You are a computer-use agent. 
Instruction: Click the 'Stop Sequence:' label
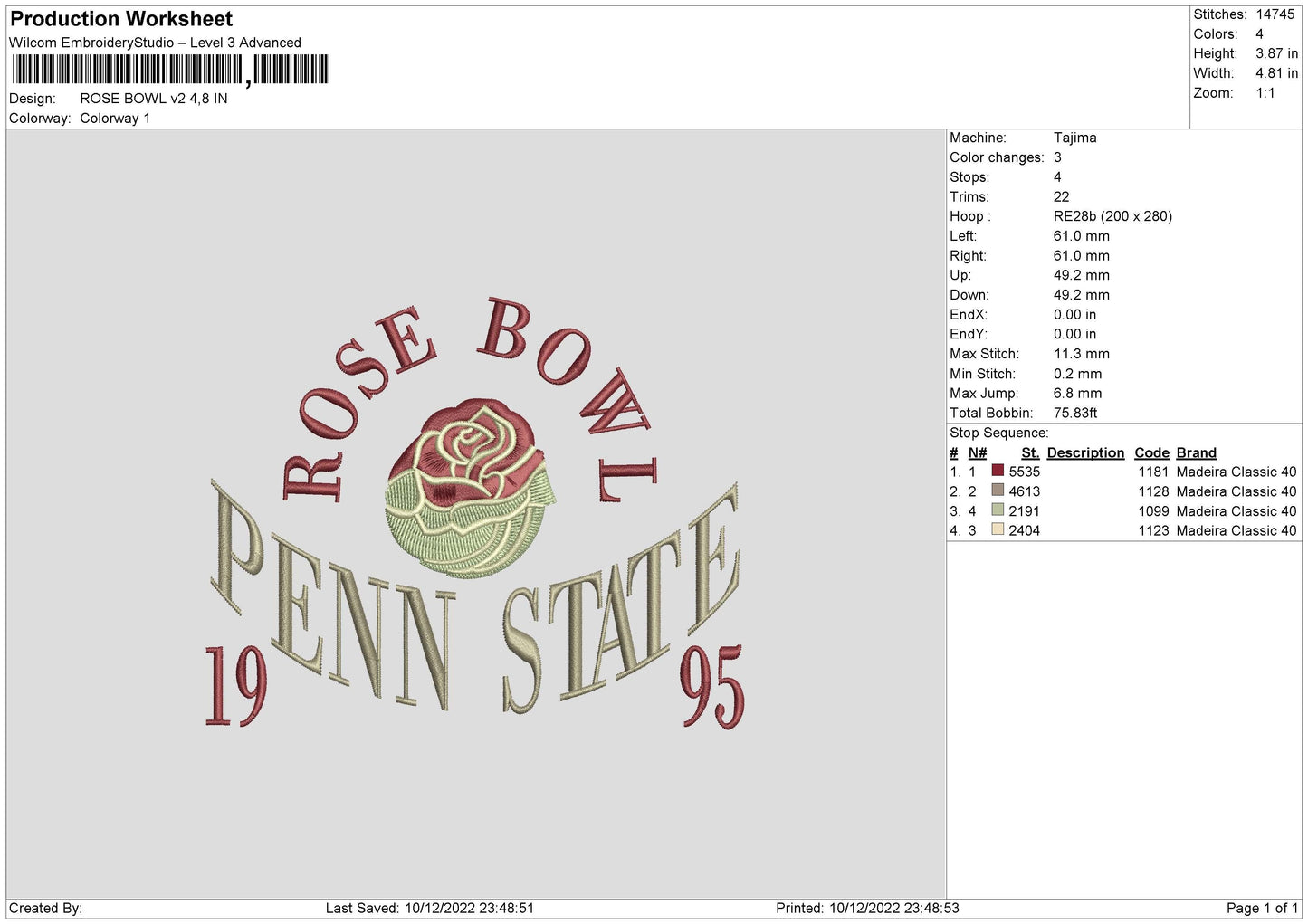(x=998, y=433)
